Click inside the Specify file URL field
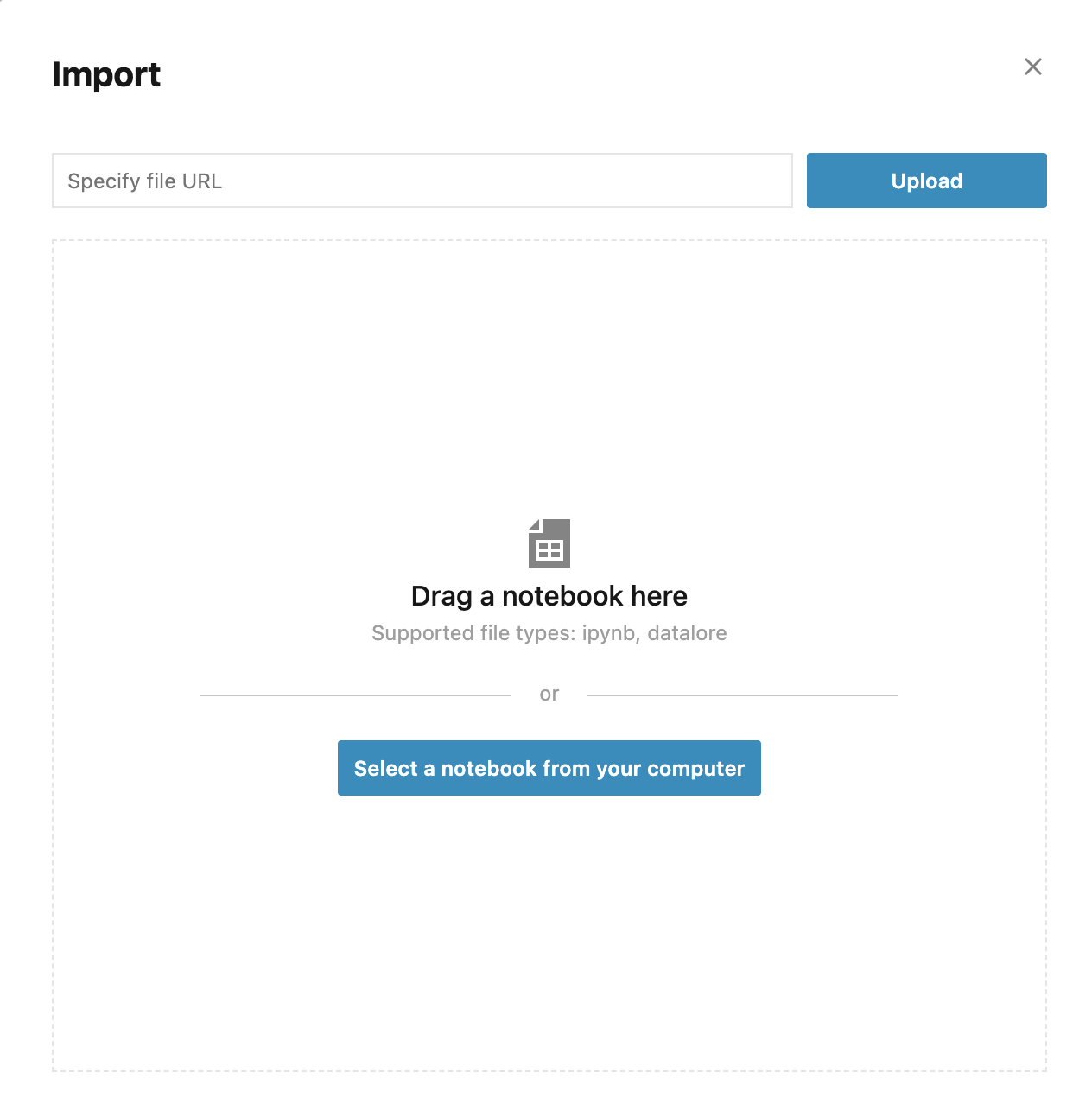 [x=422, y=181]
